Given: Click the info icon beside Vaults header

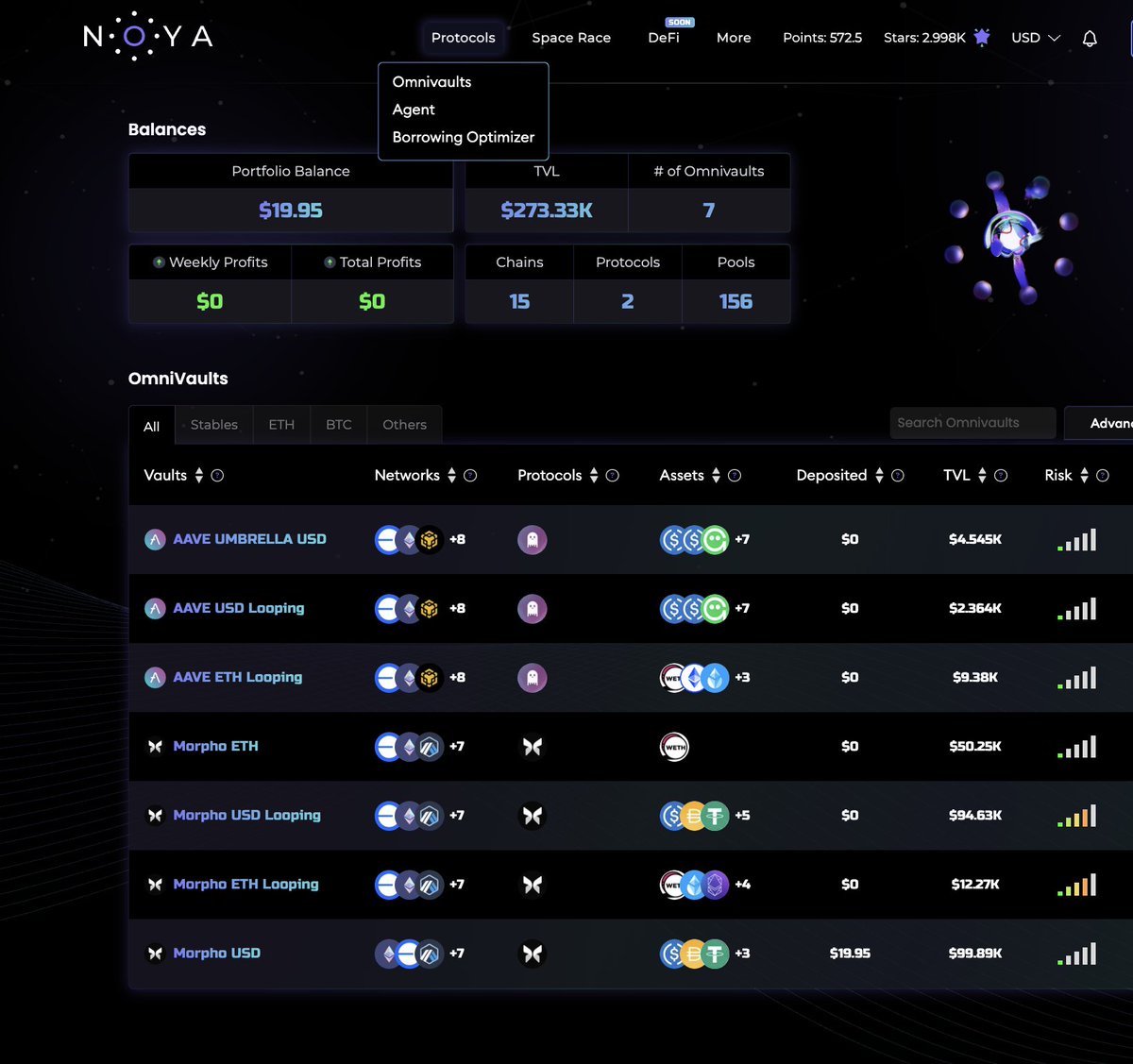Looking at the screenshot, I should [217, 476].
